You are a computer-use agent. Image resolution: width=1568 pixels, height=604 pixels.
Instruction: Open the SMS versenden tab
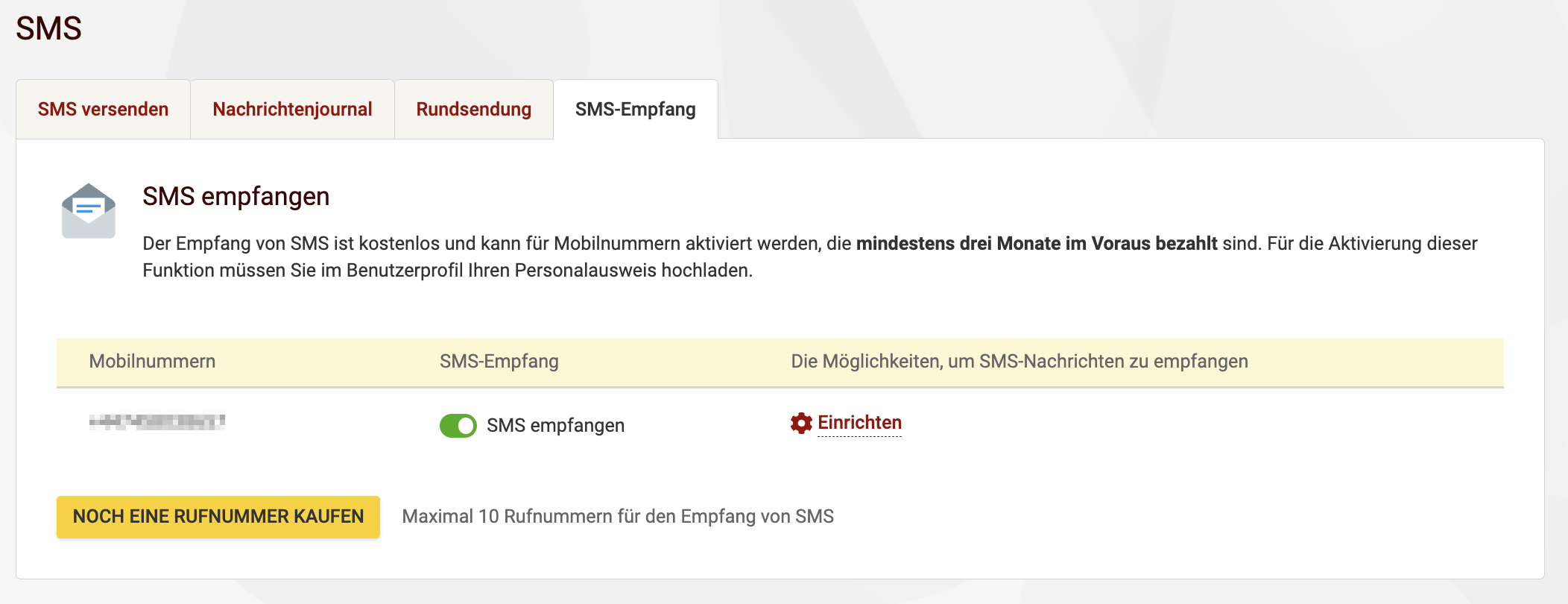(103, 110)
